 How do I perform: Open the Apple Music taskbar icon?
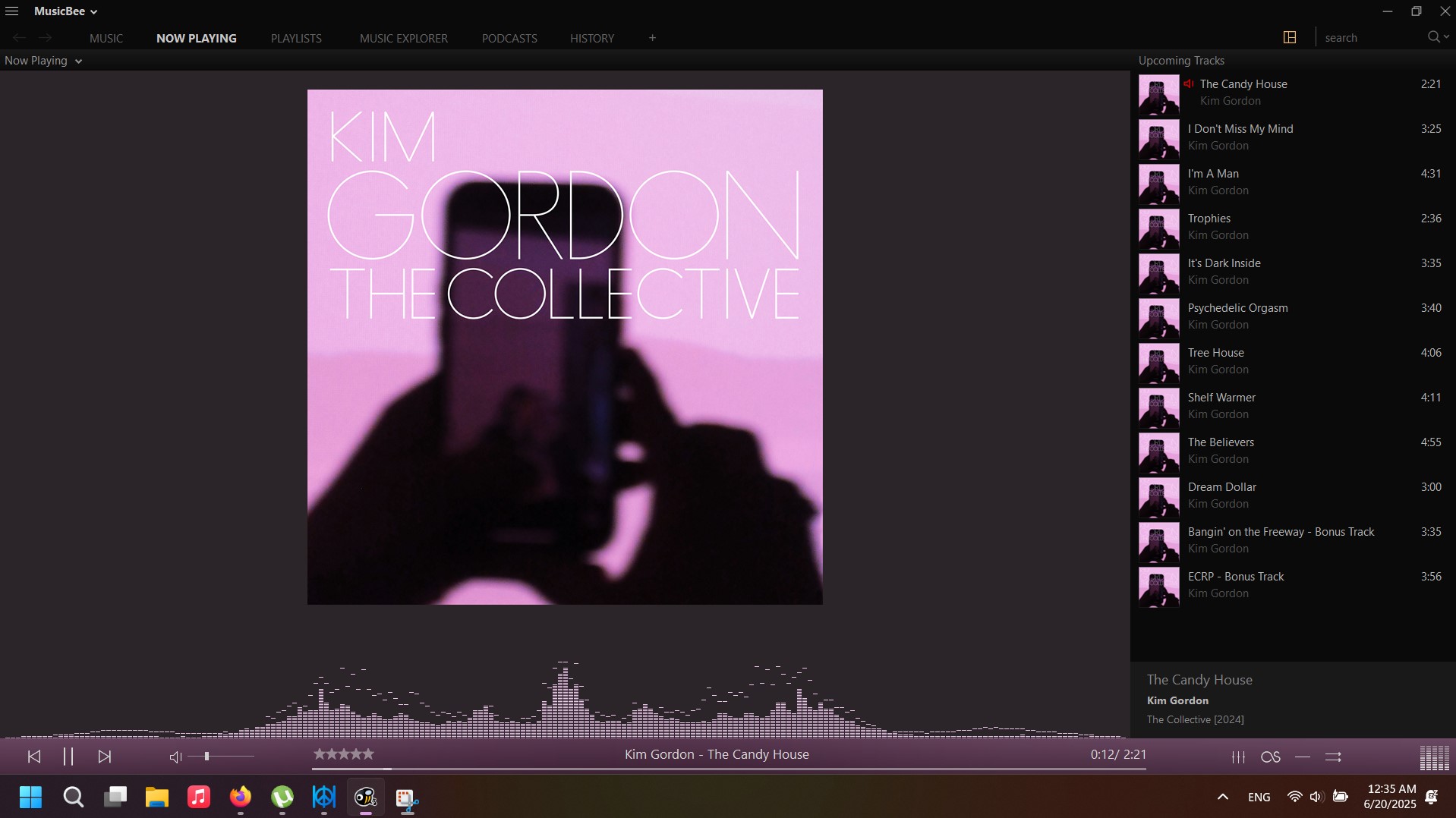click(x=199, y=798)
